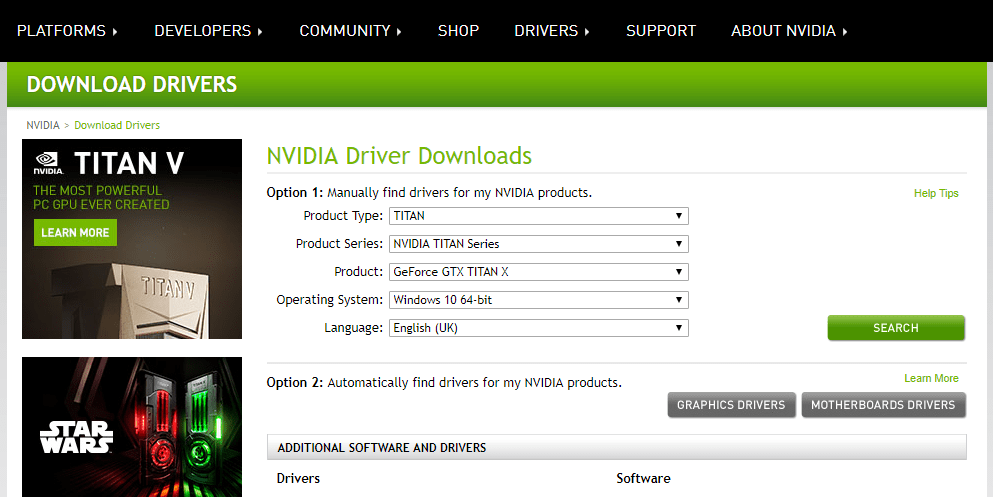Open the Product dropdown showing GeForce GTX TITAN X
Image resolution: width=993 pixels, height=497 pixels.
point(538,272)
